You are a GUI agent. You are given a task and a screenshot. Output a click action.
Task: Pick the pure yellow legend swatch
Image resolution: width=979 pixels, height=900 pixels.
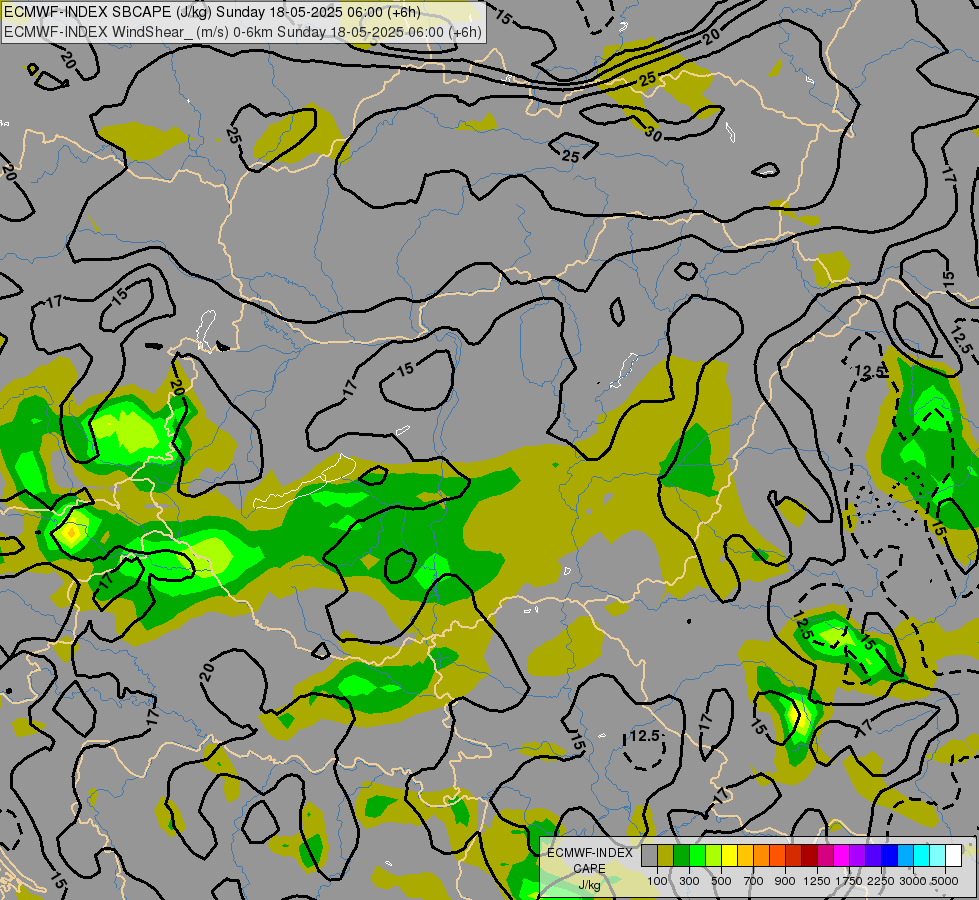729,855
